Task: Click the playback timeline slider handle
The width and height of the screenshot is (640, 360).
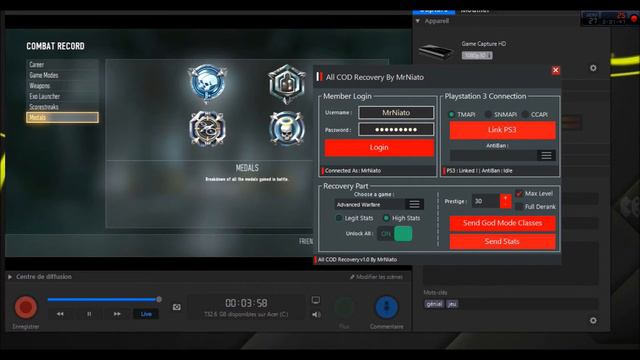Action: [x=159, y=299]
